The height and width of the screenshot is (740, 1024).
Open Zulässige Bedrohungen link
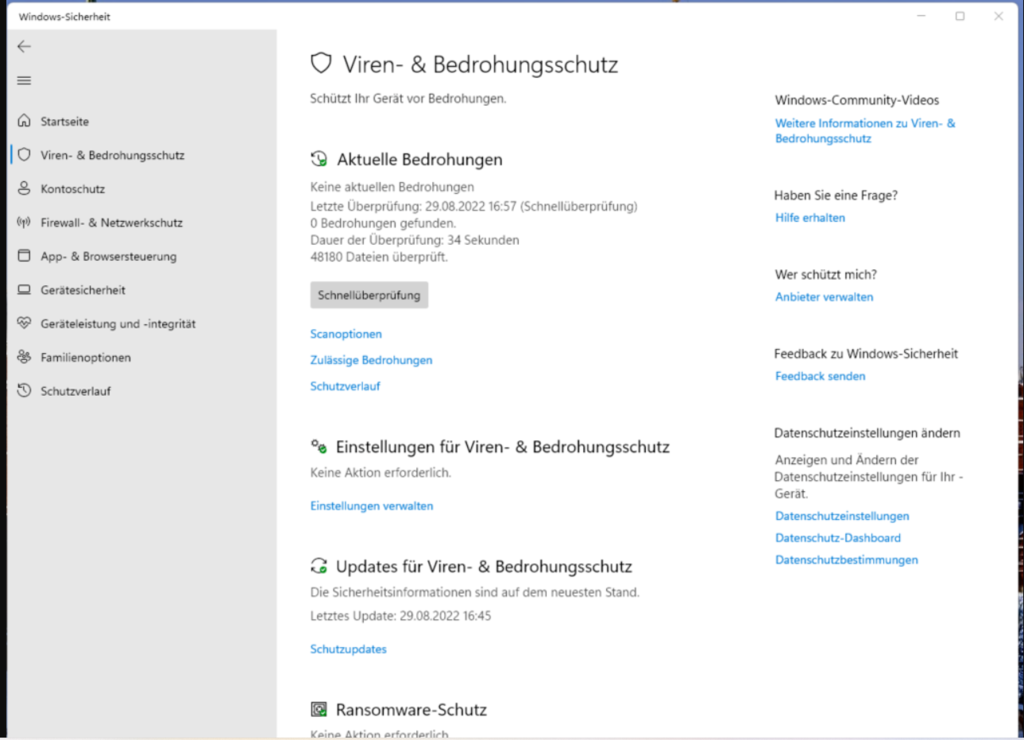pyautogui.click(x=371, y=360)
